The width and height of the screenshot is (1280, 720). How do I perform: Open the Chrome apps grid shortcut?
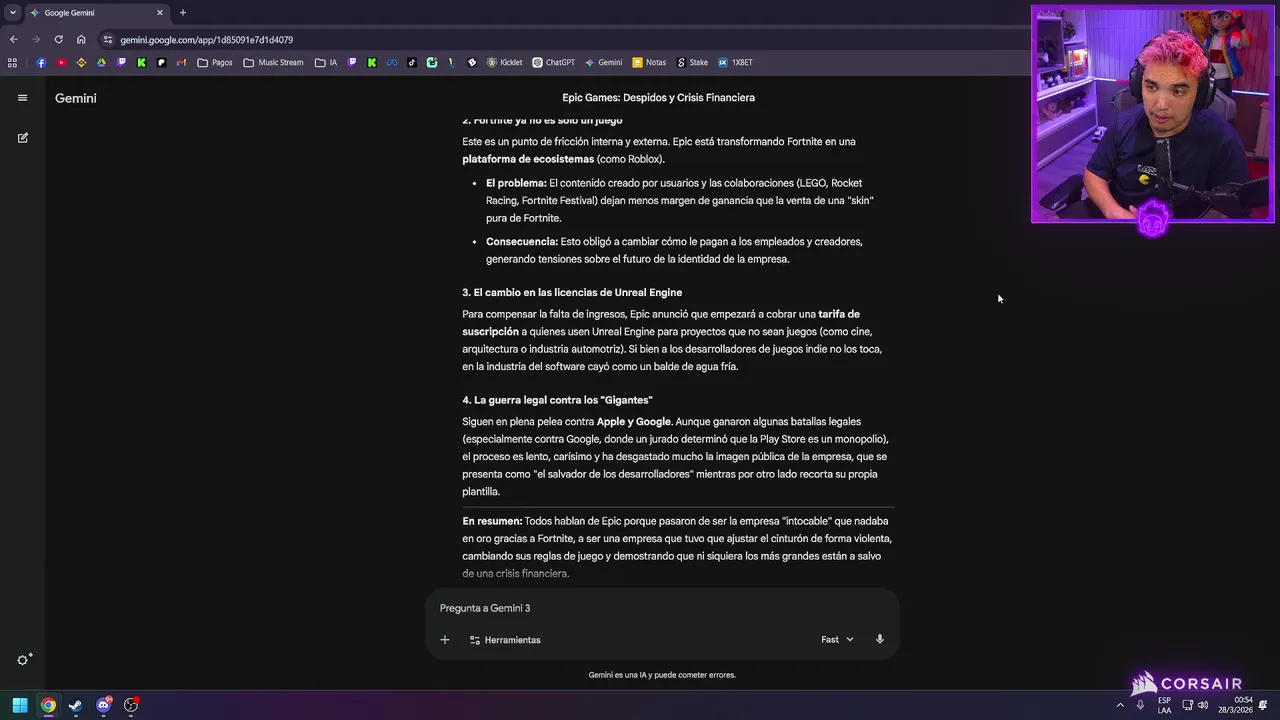tap(12, 62)
